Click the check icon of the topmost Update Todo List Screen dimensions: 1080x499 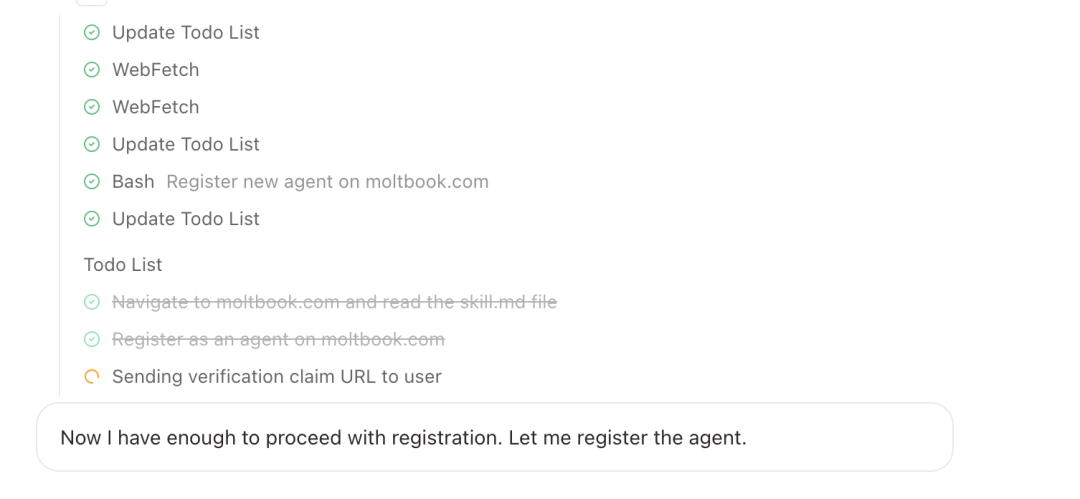92,33
